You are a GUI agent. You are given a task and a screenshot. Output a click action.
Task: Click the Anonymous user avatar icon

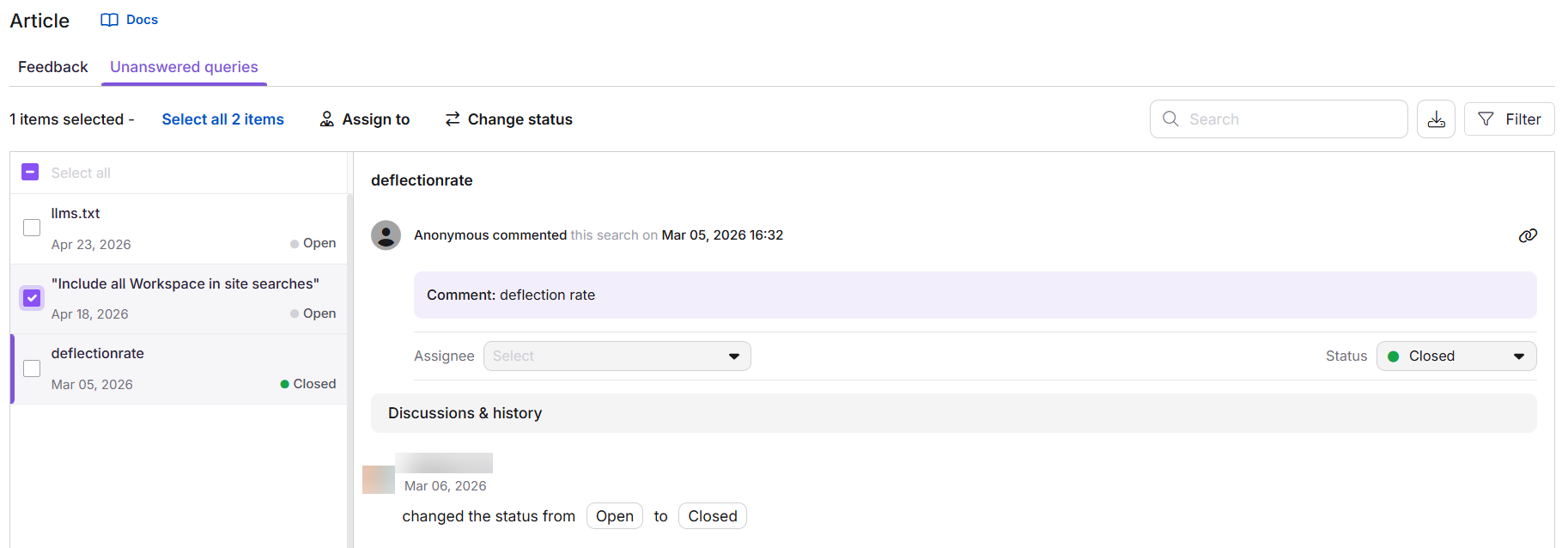(x=386, y=235)
